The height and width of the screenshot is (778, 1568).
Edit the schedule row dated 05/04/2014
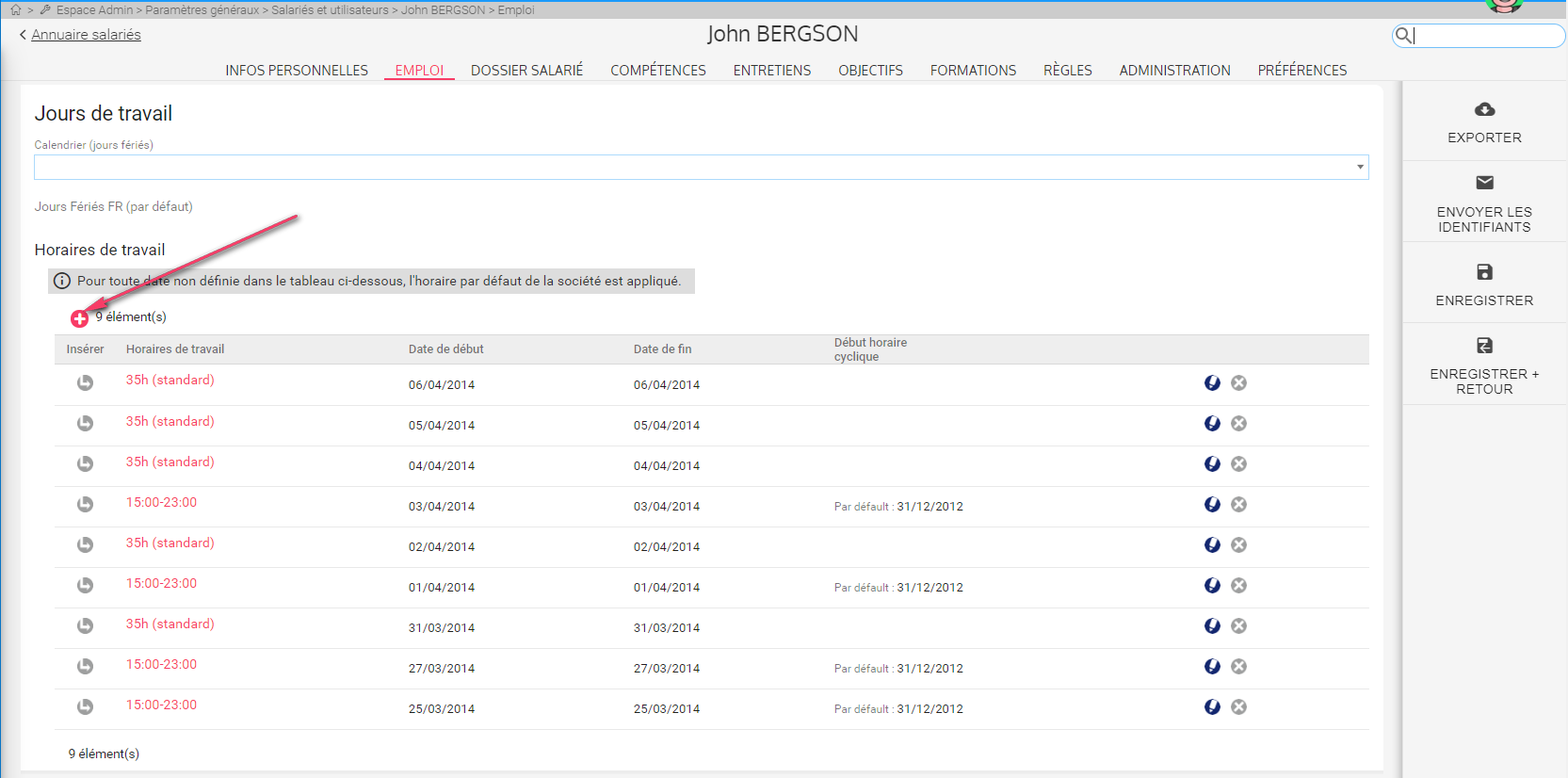1212,423
